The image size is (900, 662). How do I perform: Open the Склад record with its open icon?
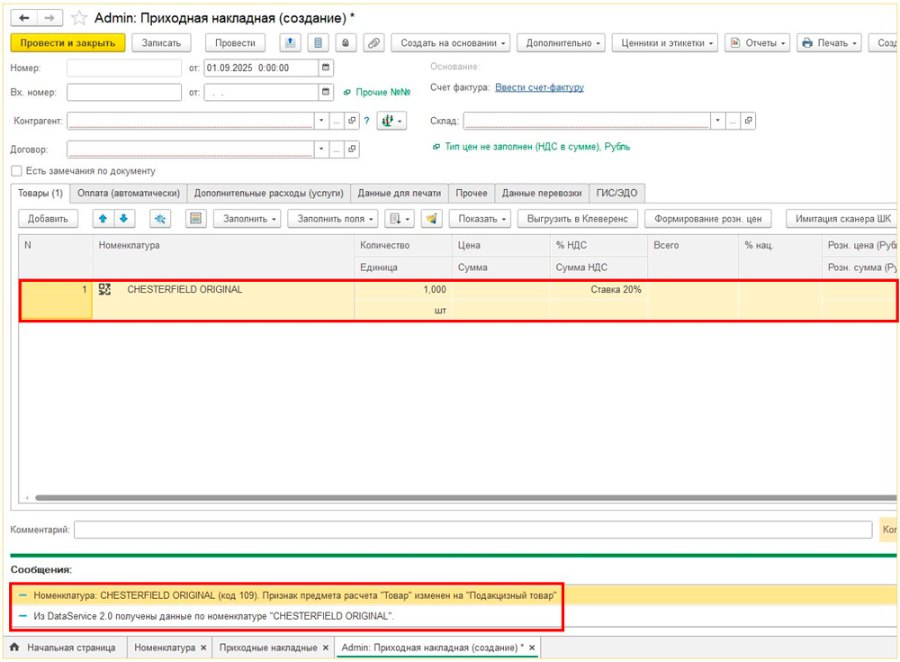click(x=748, y=121)
